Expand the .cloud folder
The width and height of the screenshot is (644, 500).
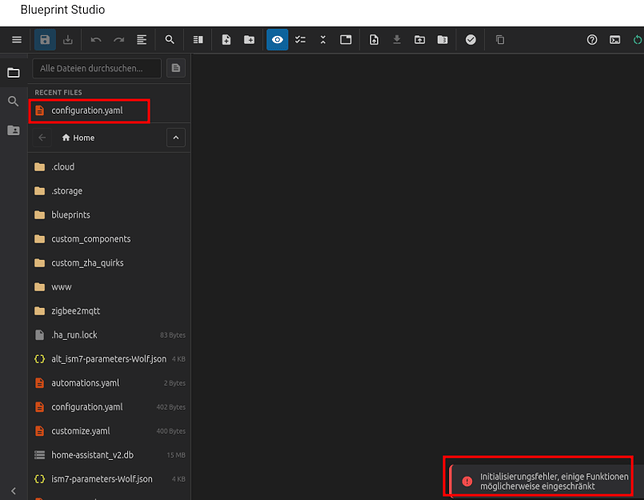point(109,167)
